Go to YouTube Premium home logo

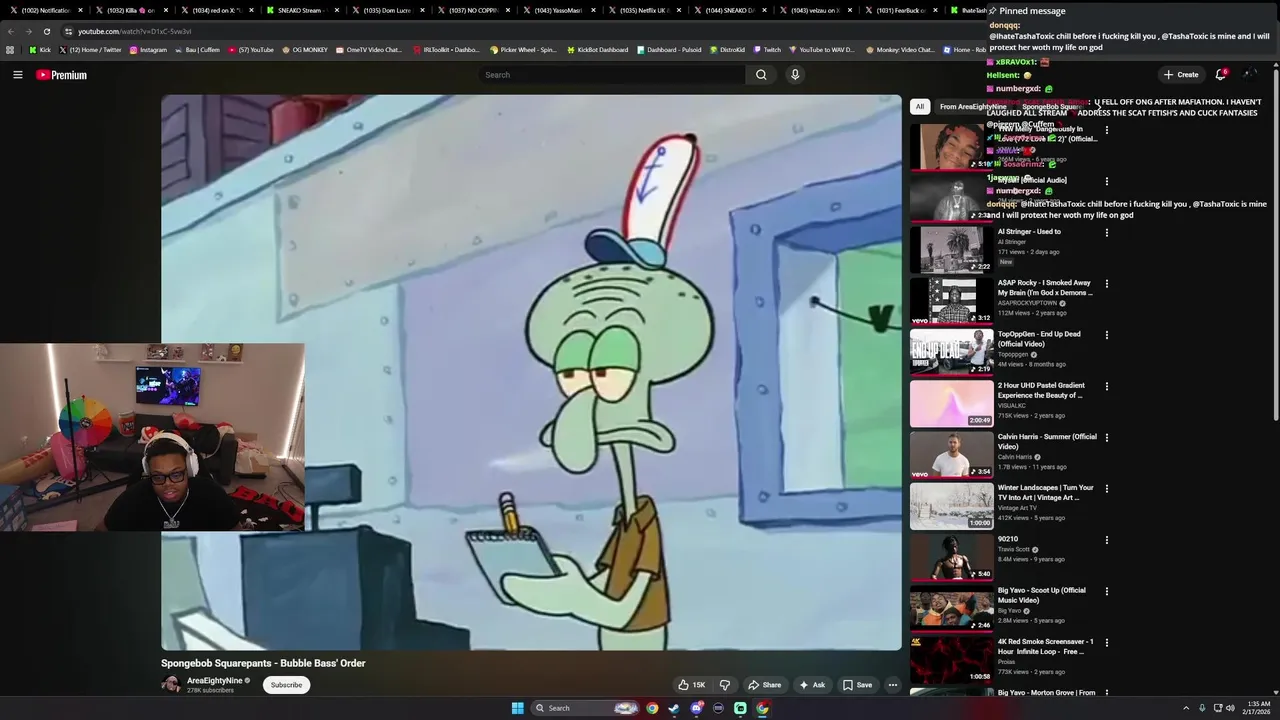tap(61, 75)
